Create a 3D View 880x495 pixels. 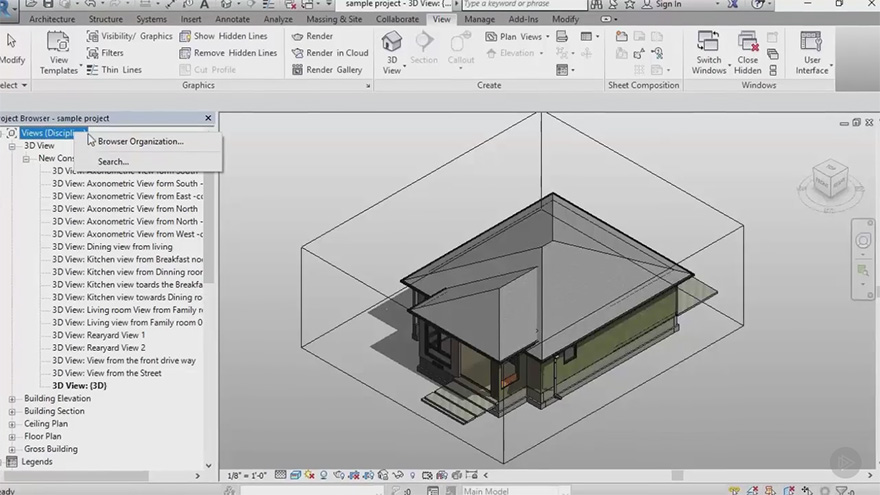pos(392,53)
